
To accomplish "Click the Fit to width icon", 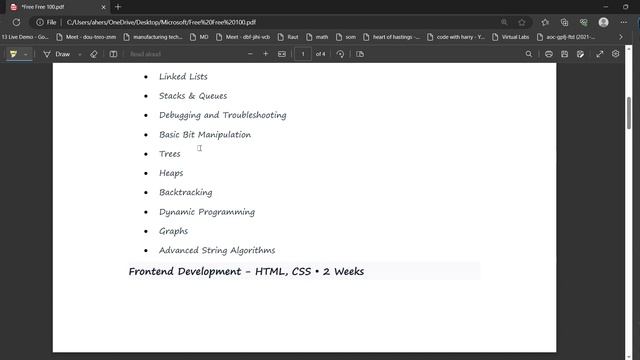I will (282, 54).
